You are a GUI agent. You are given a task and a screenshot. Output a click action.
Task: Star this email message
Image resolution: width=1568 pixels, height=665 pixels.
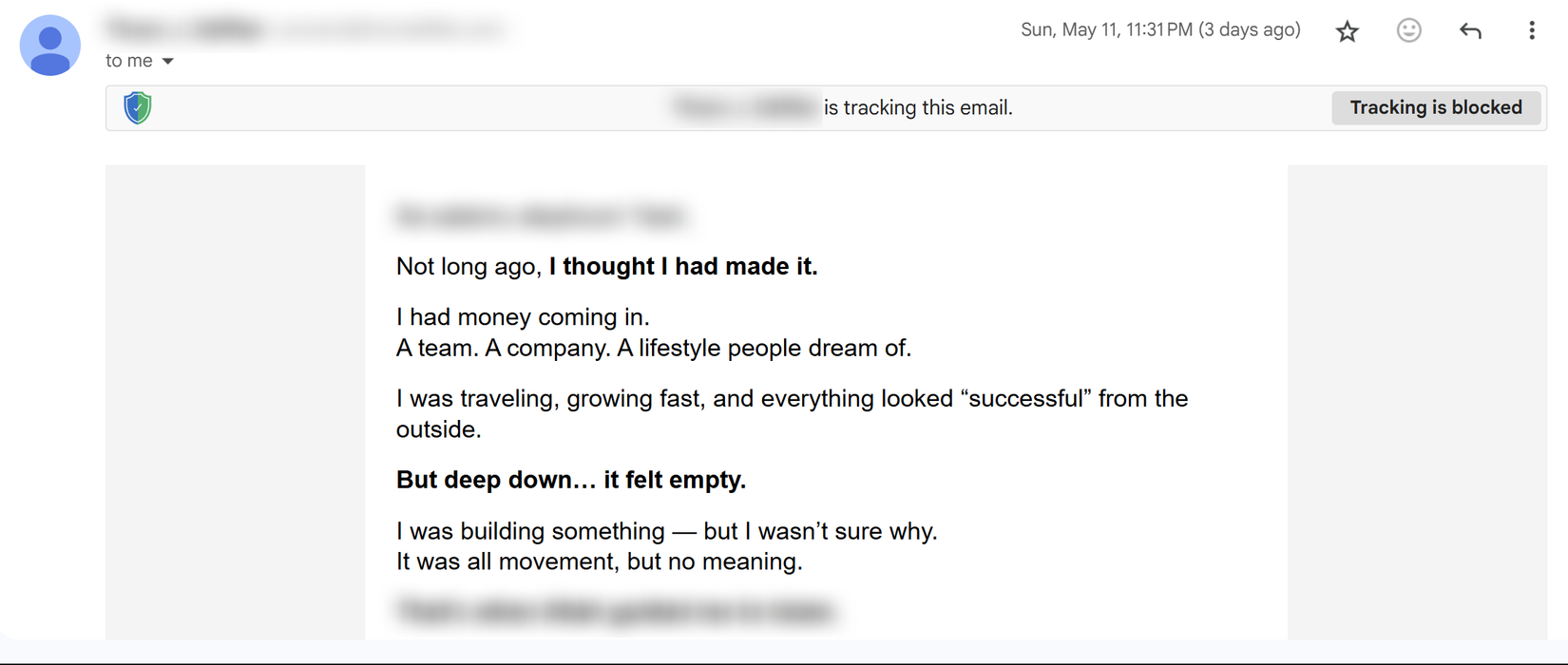tap(1347, 31)
